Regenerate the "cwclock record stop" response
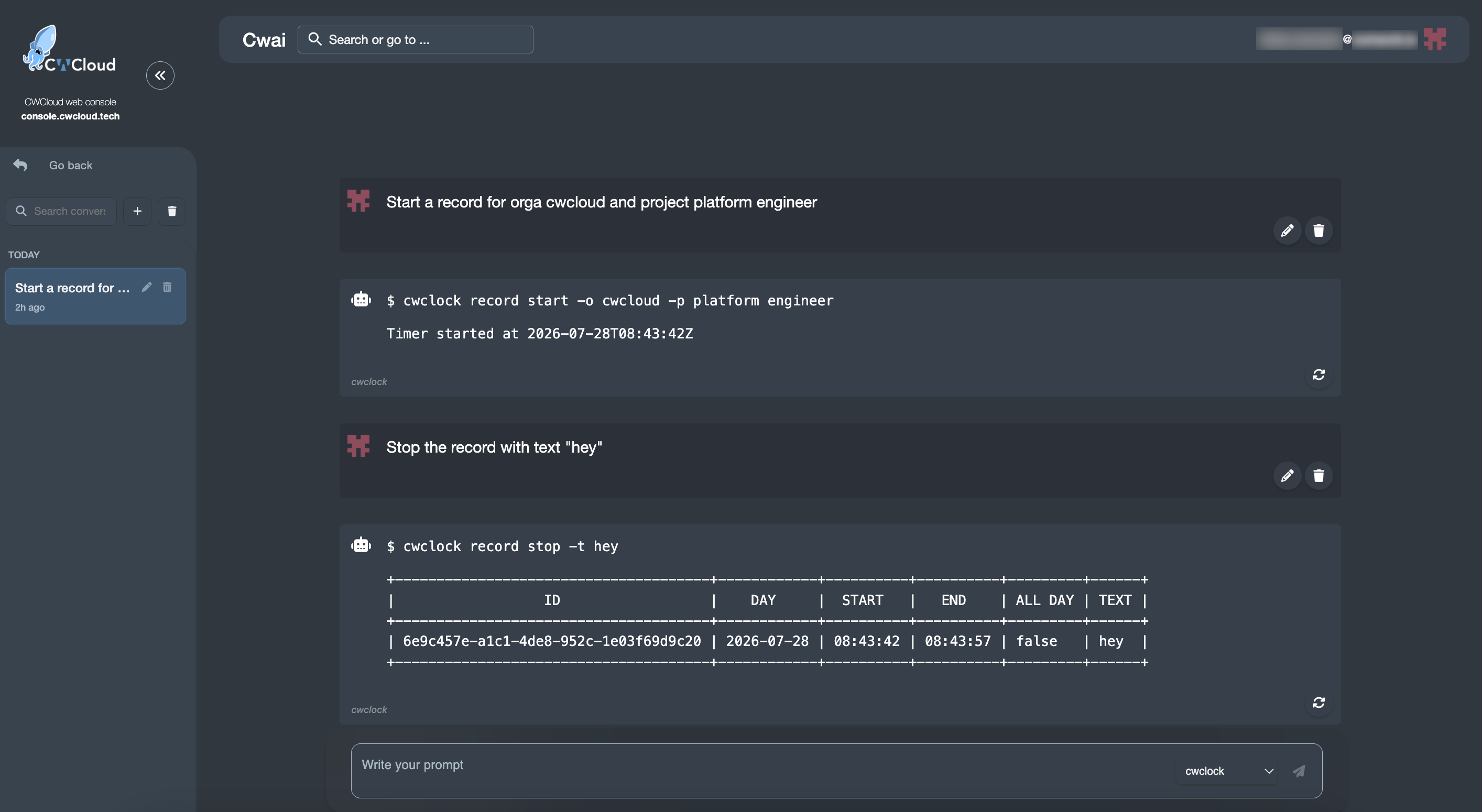 [x=1318, y=703]
